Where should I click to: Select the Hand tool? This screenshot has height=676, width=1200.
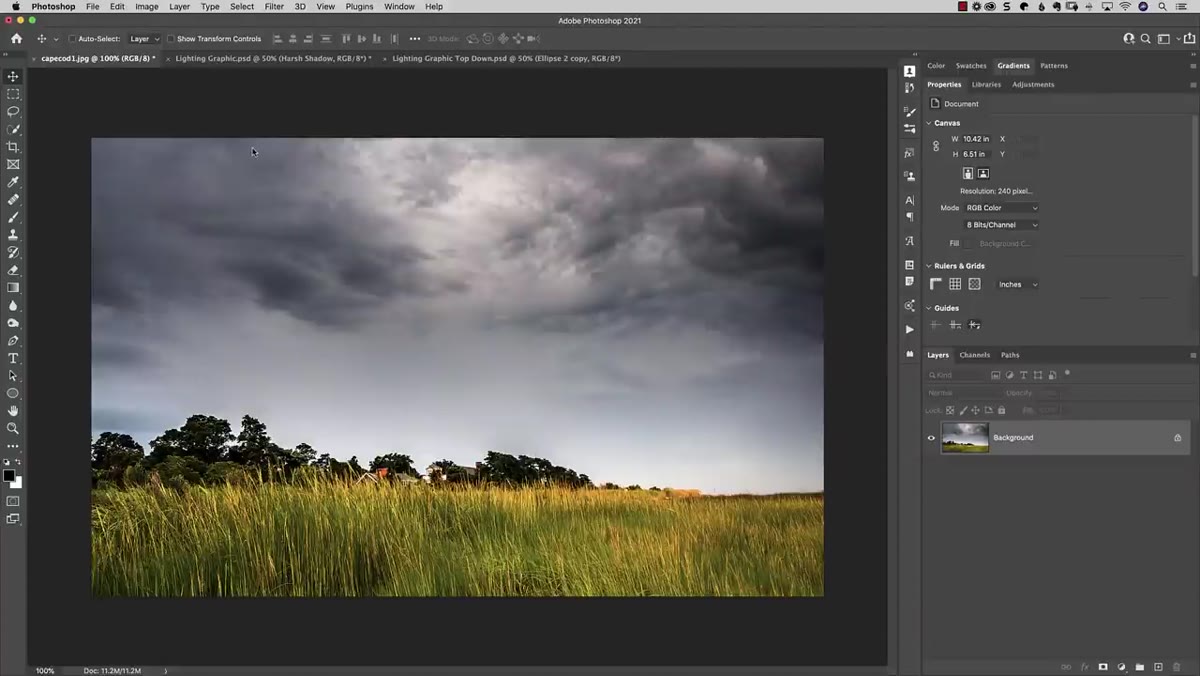point(13,411)
